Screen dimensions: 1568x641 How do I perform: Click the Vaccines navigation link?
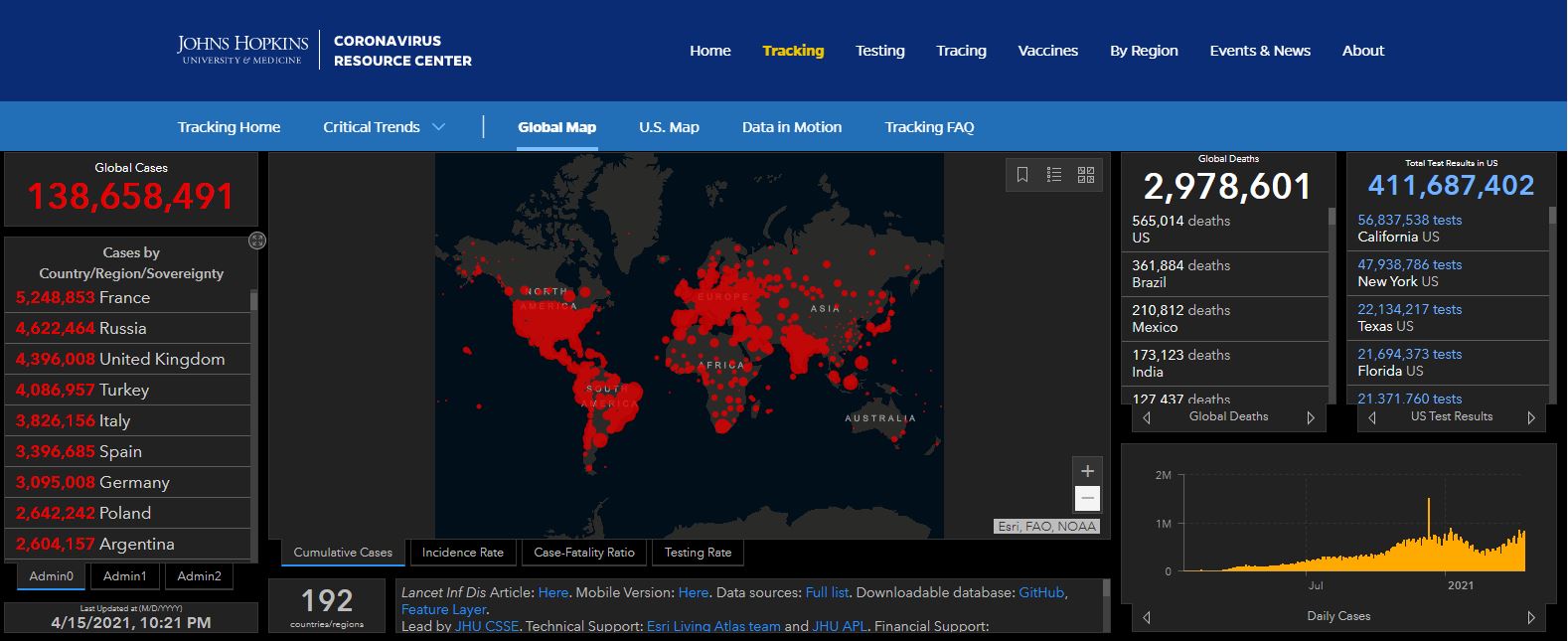(x=1047, y=51)
